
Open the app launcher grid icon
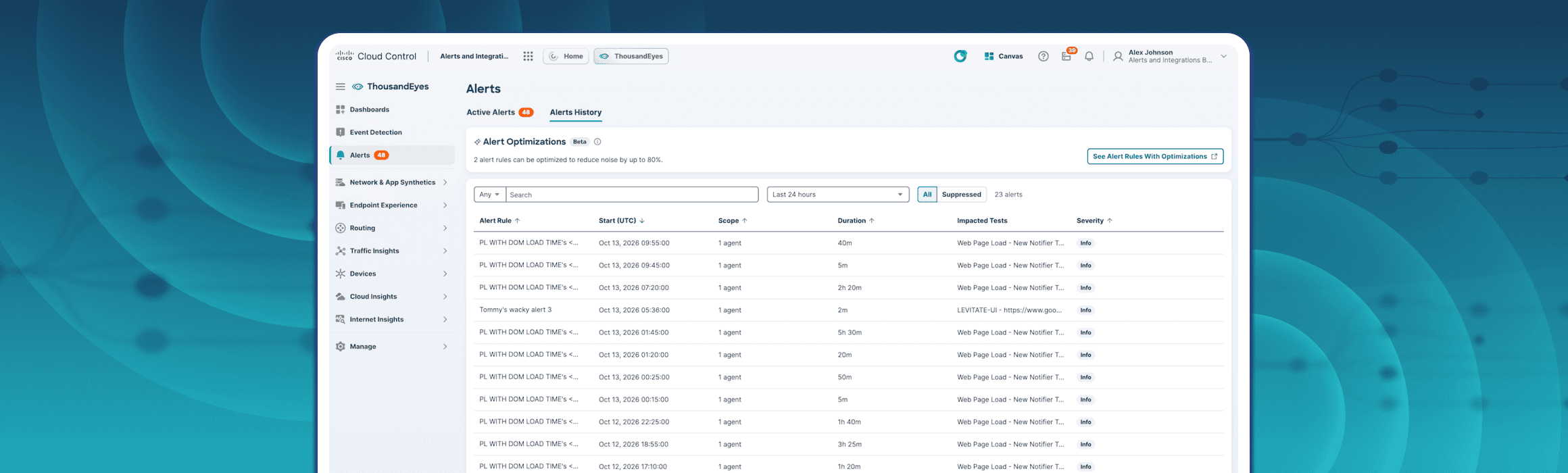pyautogui.click(x=528, y=56)
